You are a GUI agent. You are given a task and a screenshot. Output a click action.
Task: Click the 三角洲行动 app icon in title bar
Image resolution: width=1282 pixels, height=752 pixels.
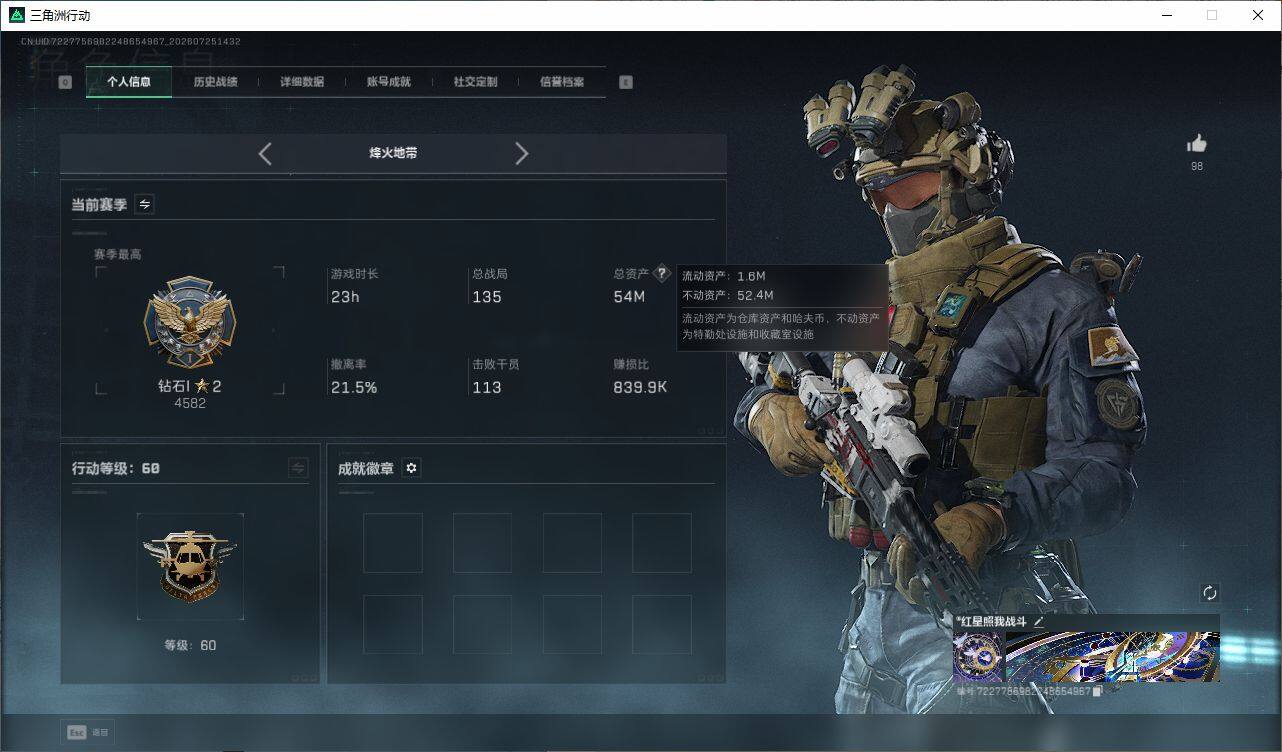point(16,15)
